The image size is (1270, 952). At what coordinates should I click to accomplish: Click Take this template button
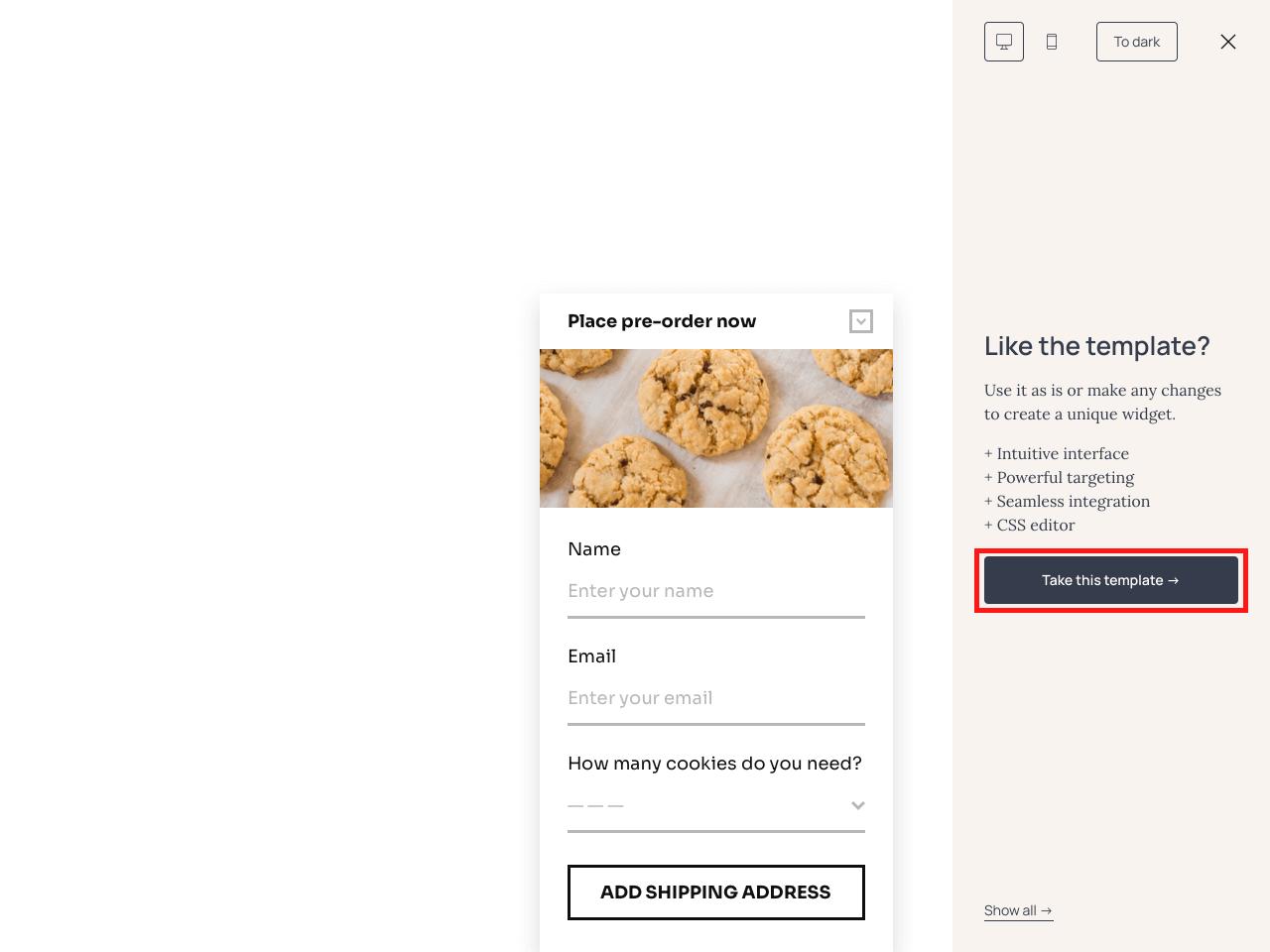coord(1111,580)
